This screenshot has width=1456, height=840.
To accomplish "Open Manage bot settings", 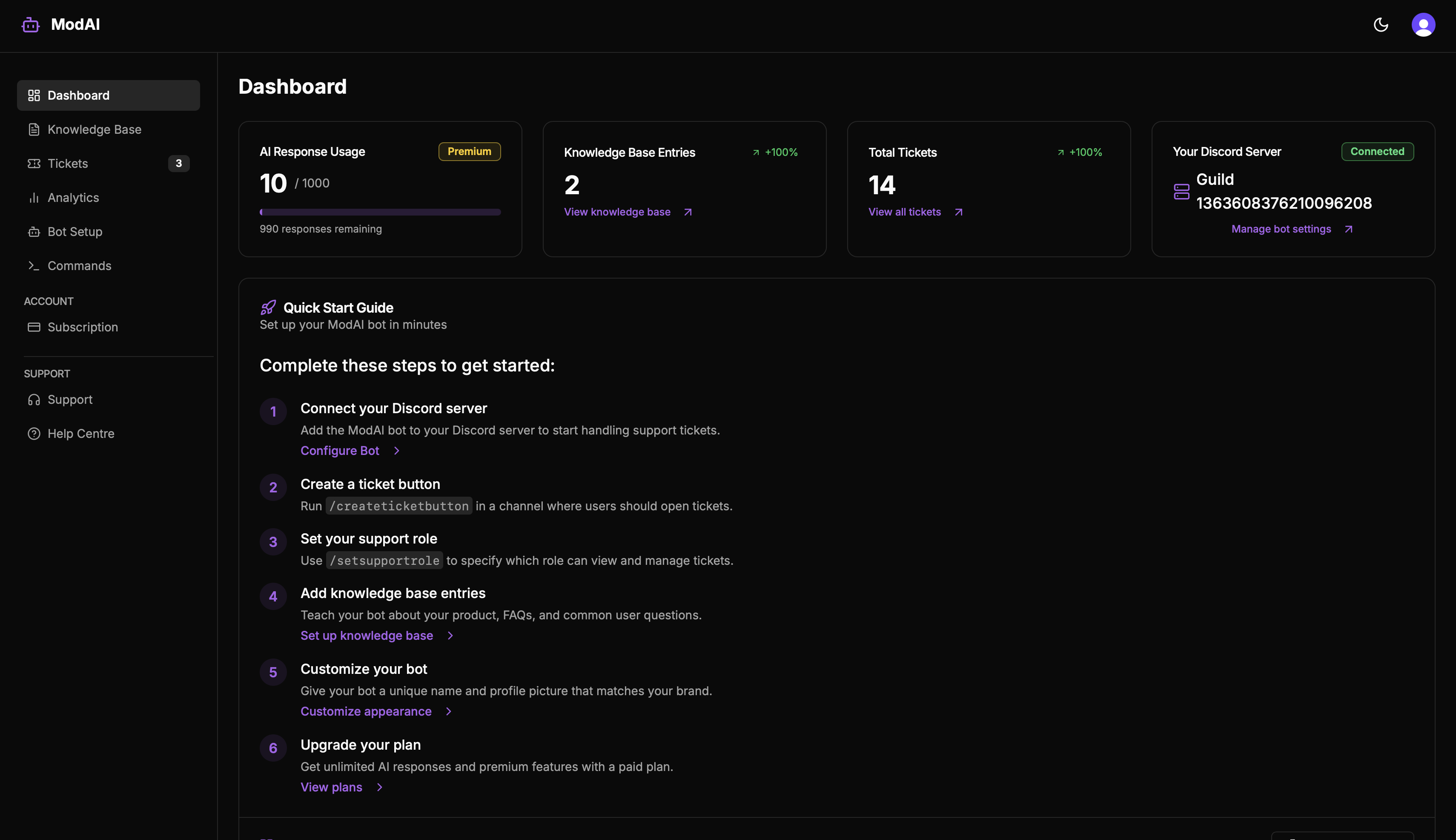I will point(1281,228).
